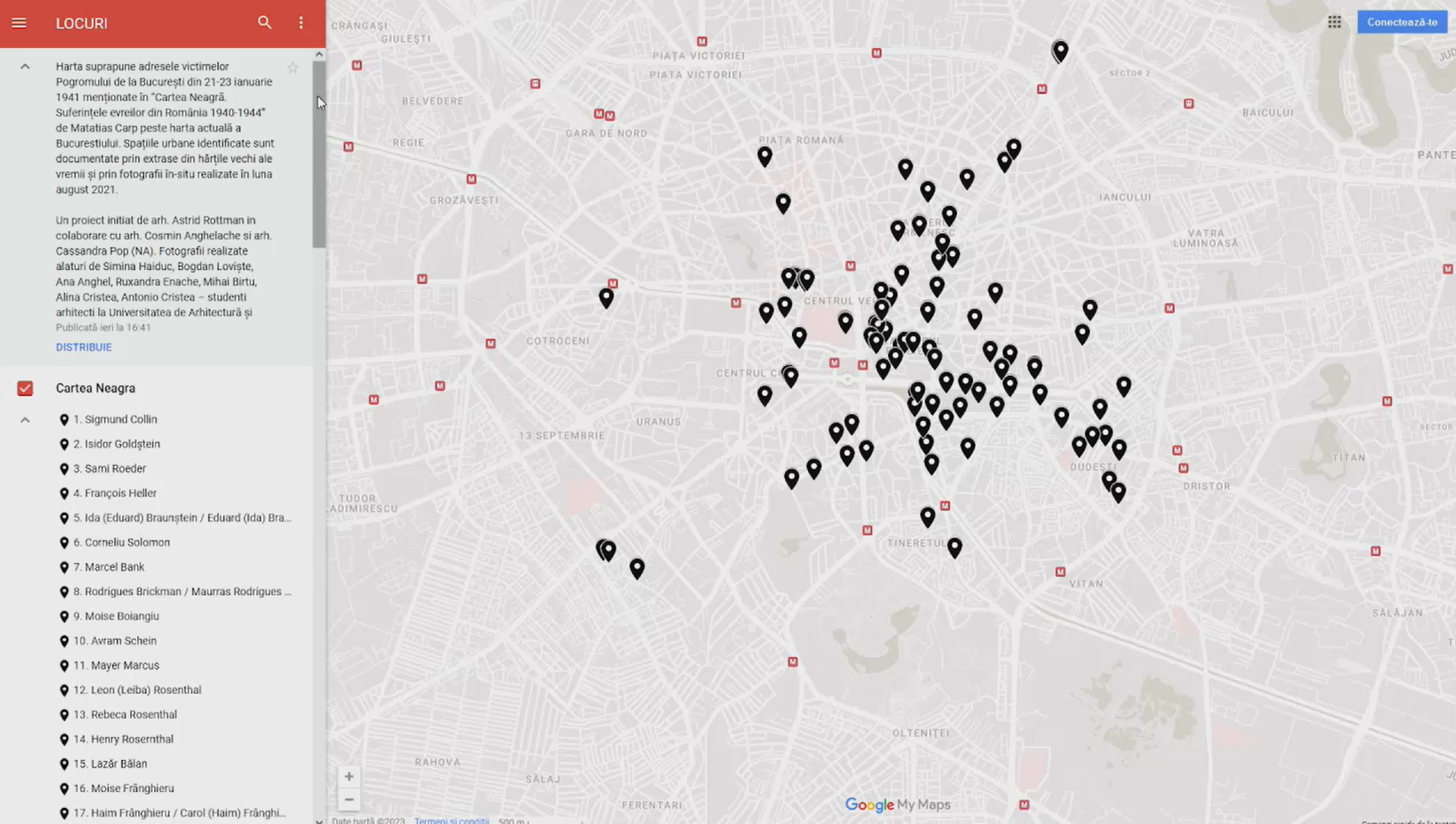Click the sidebar scrollbar thumb
The width and height of the screenshot is (1456, 824).
pos(319,154)
